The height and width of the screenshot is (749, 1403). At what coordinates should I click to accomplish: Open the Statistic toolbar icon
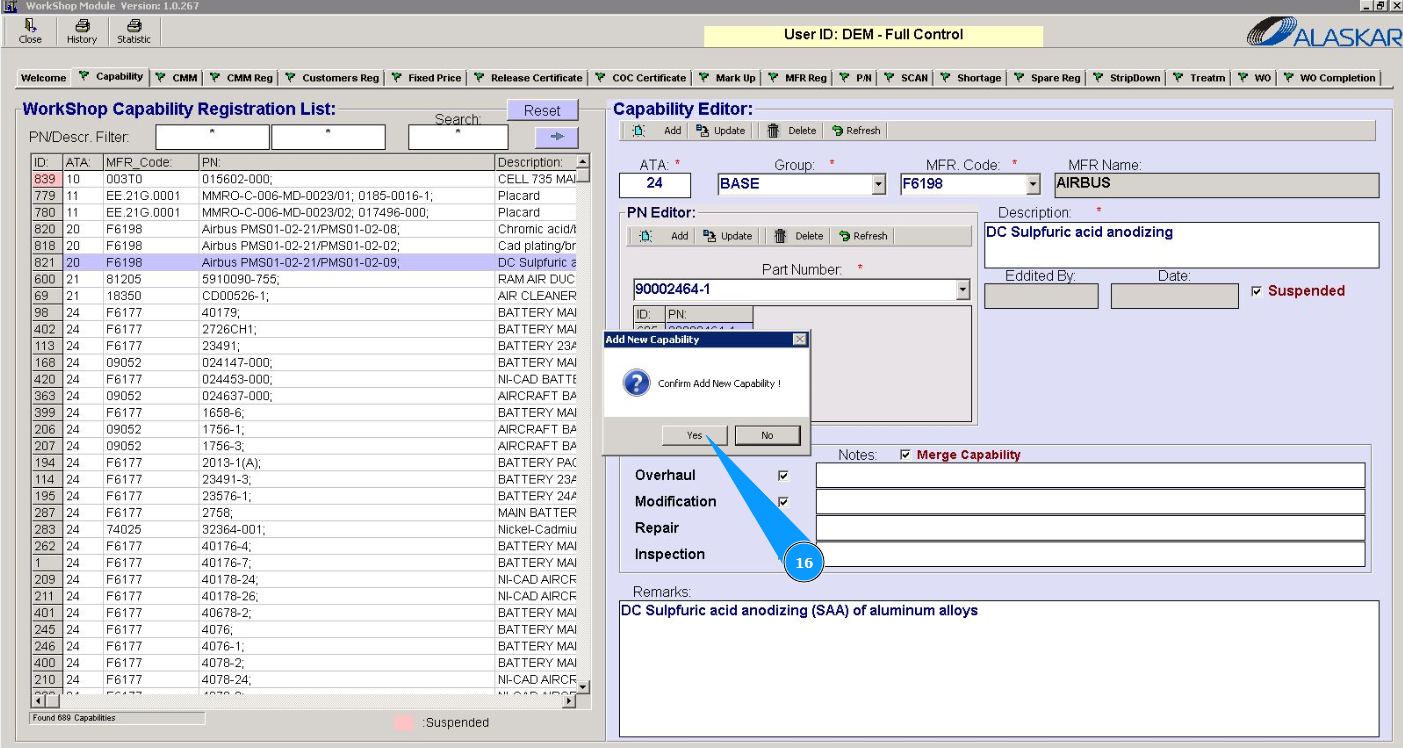click(x=134, y=32)
